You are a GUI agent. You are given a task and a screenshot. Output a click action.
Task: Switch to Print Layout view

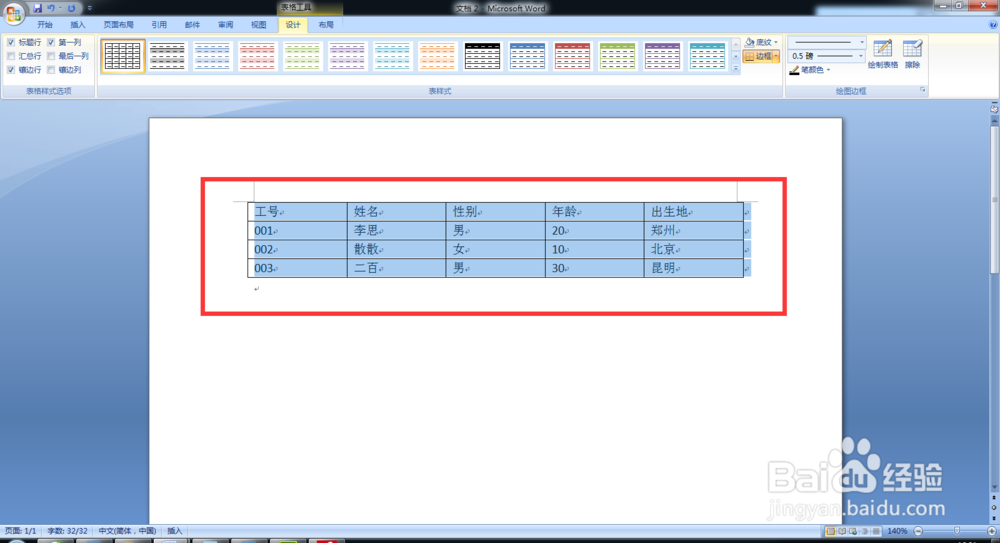click(x=830, y=531)
